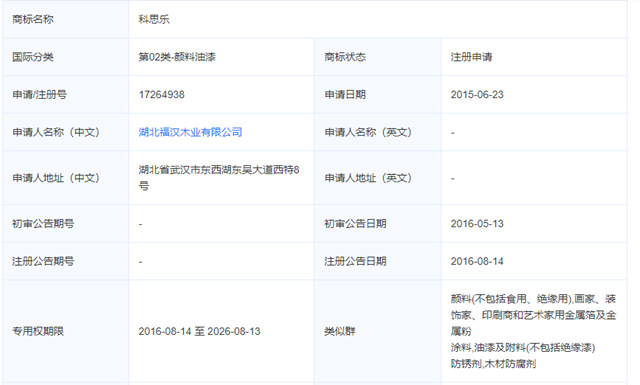The image size is (640, 385).
Task: Click the 类似群 label
Action: (x=340, y=331)
